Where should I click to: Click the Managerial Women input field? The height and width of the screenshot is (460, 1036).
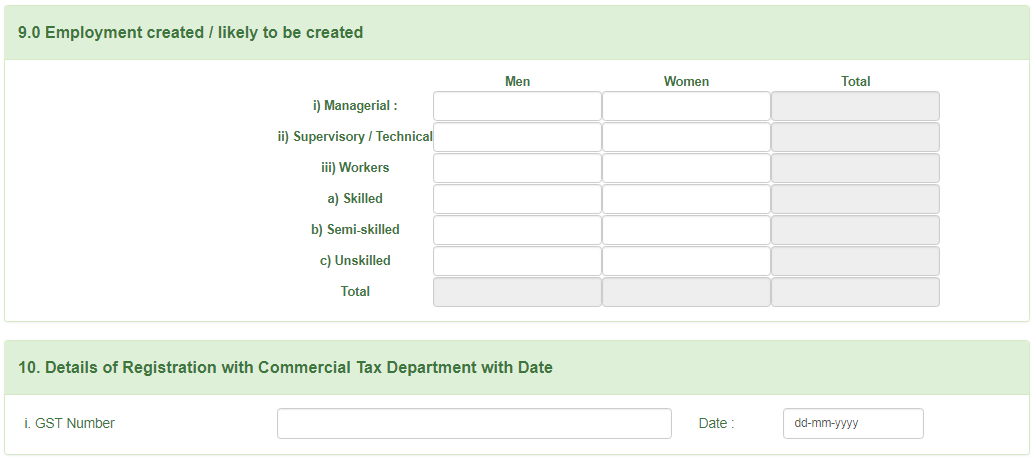tap(686, 106)
